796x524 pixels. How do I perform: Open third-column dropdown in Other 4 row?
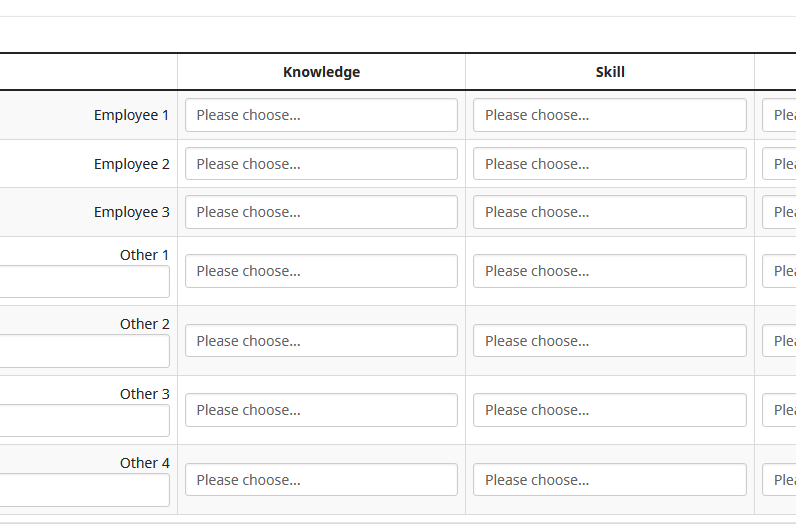780,480
